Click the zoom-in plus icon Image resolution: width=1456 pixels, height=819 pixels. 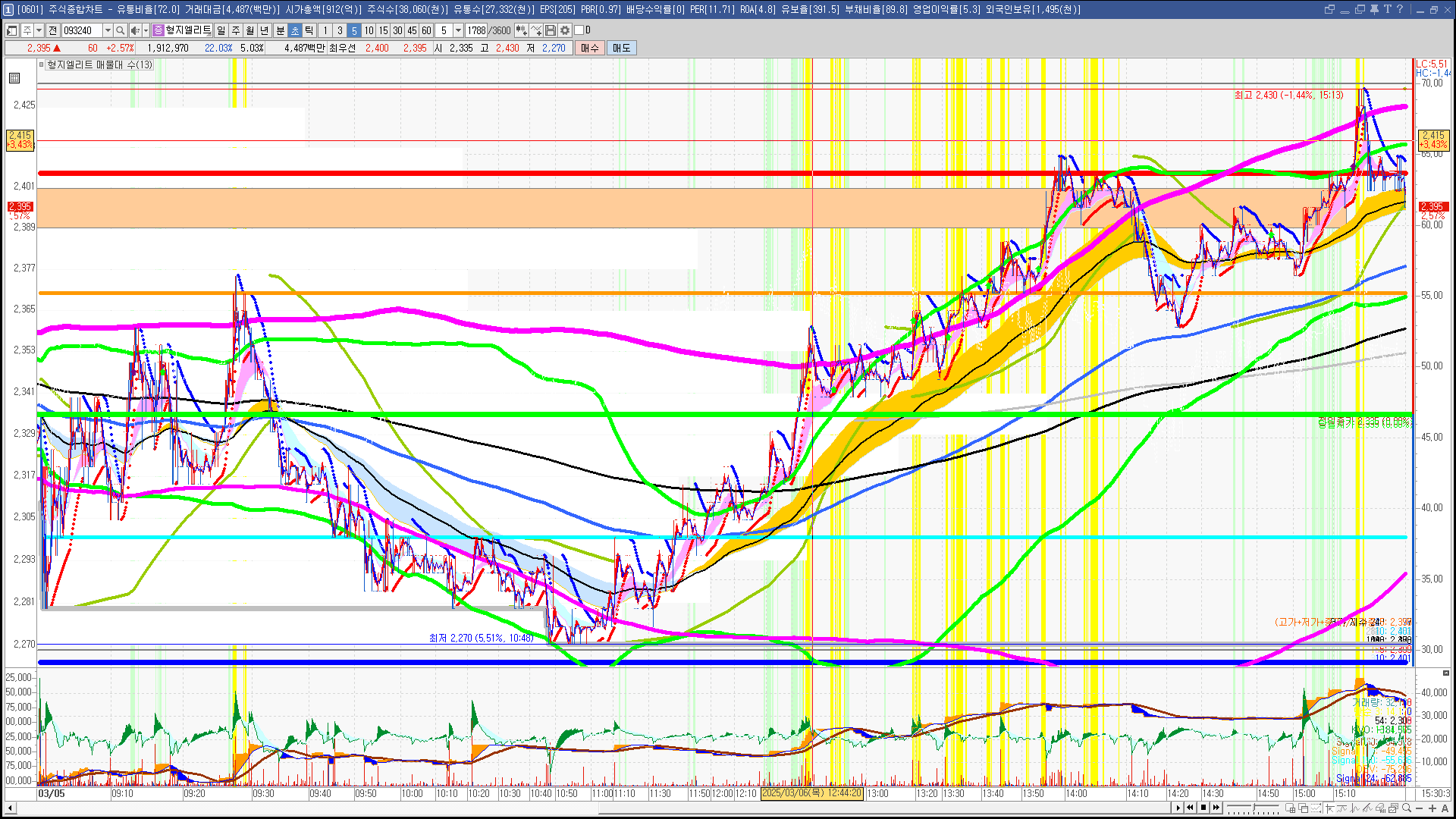[1432, 808]
